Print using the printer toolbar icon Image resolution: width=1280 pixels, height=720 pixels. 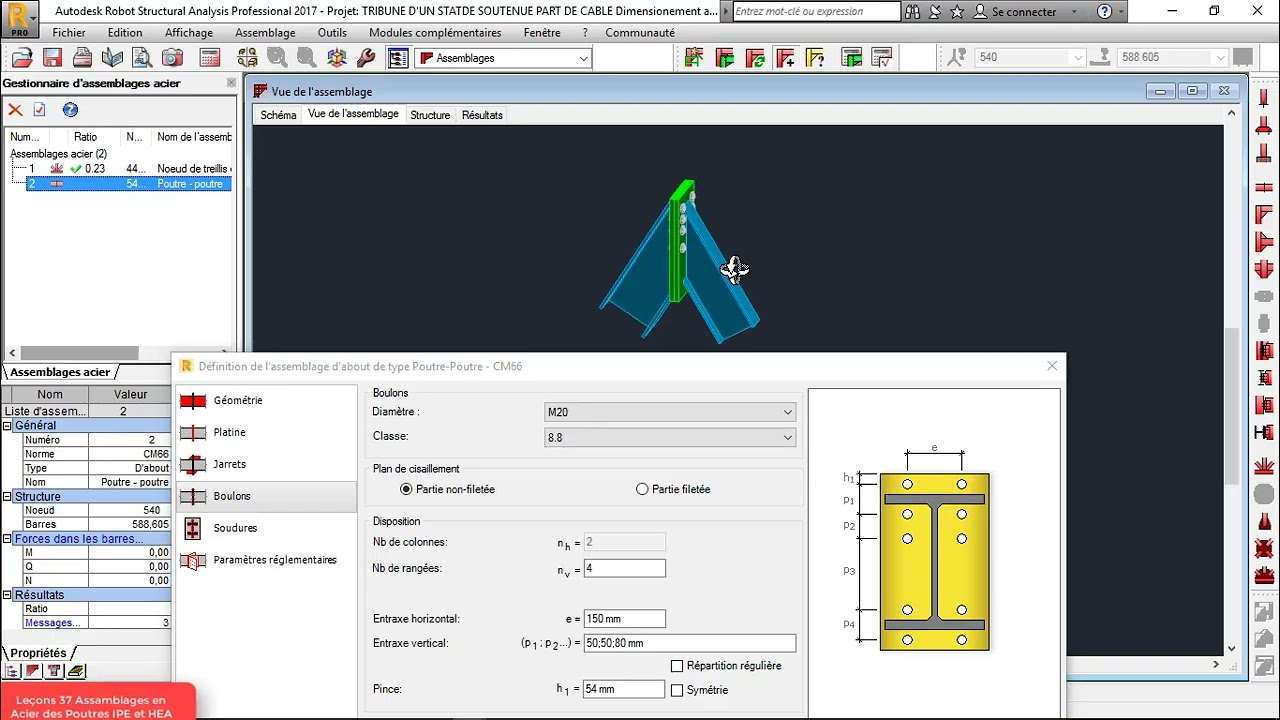click(x=82, y=58)
